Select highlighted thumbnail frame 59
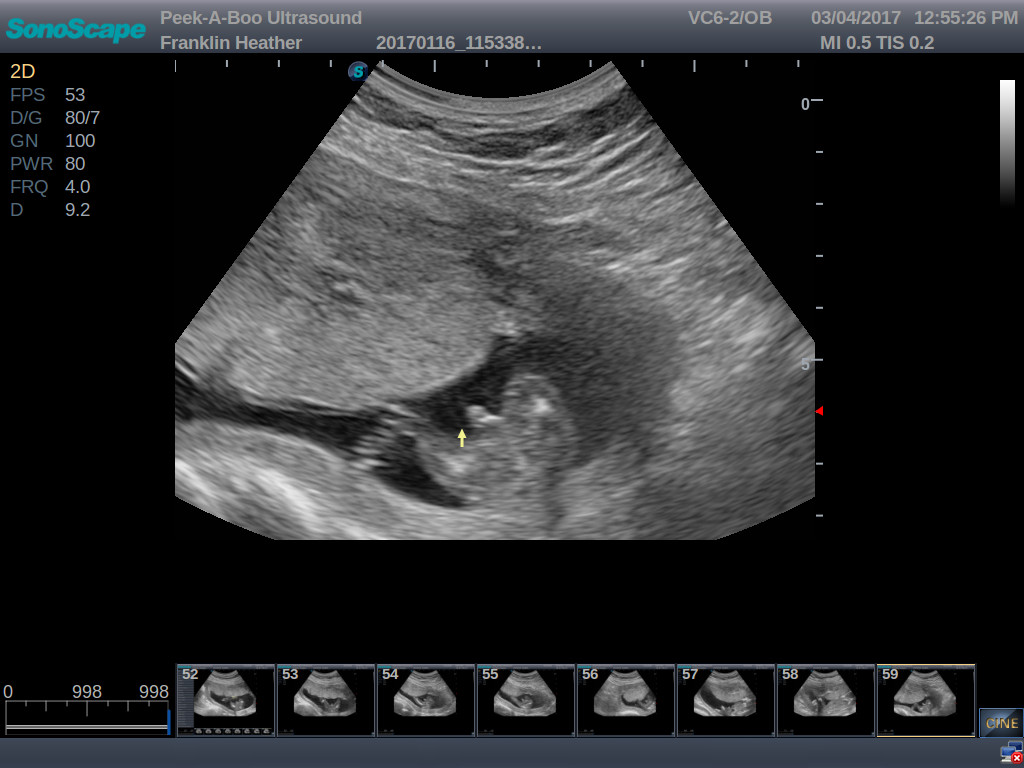 [925, 700]
